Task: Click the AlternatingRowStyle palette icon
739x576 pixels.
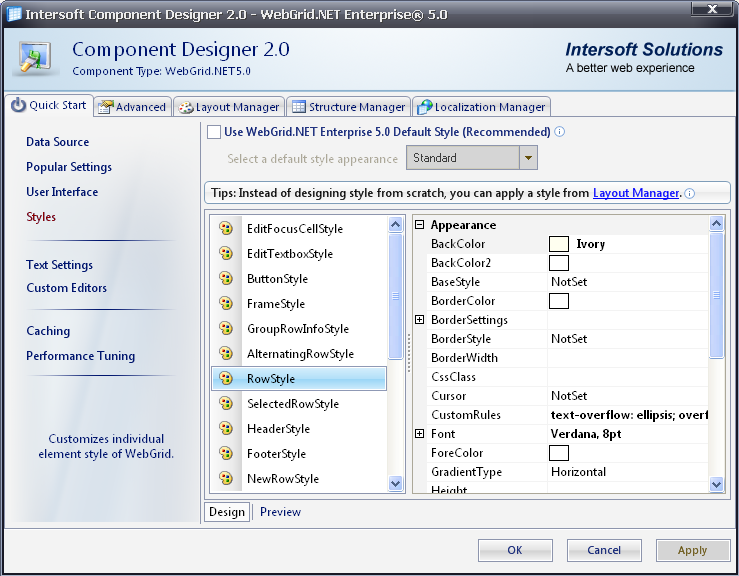Action: [x=226, y=353]
